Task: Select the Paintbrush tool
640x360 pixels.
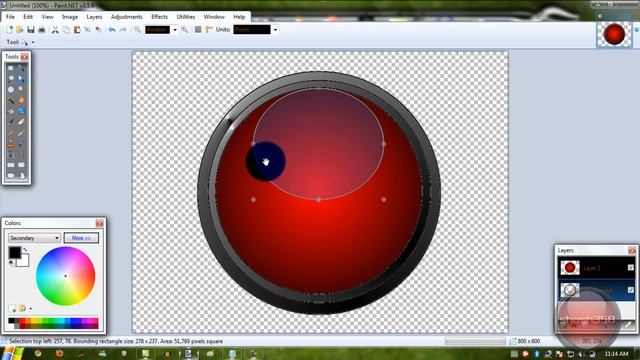Action: pyautogui.click(x=11, y=122)
